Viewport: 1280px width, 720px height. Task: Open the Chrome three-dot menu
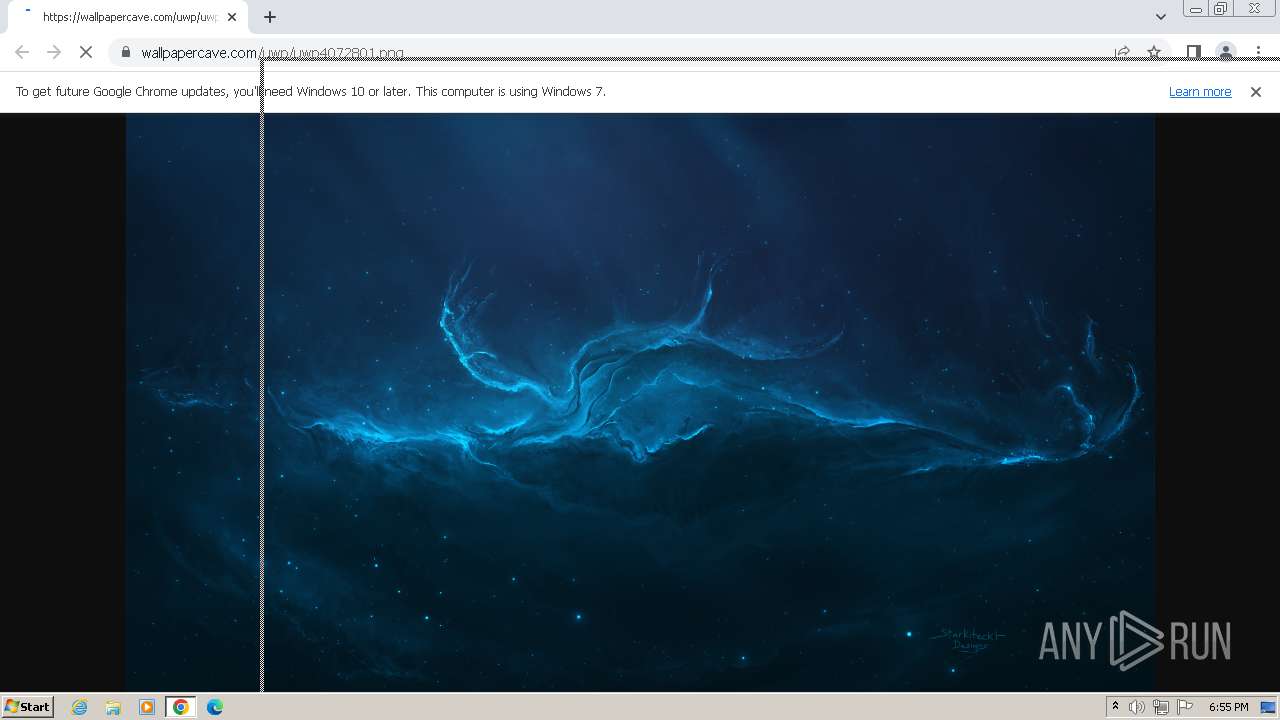[x=1258, y=52]
